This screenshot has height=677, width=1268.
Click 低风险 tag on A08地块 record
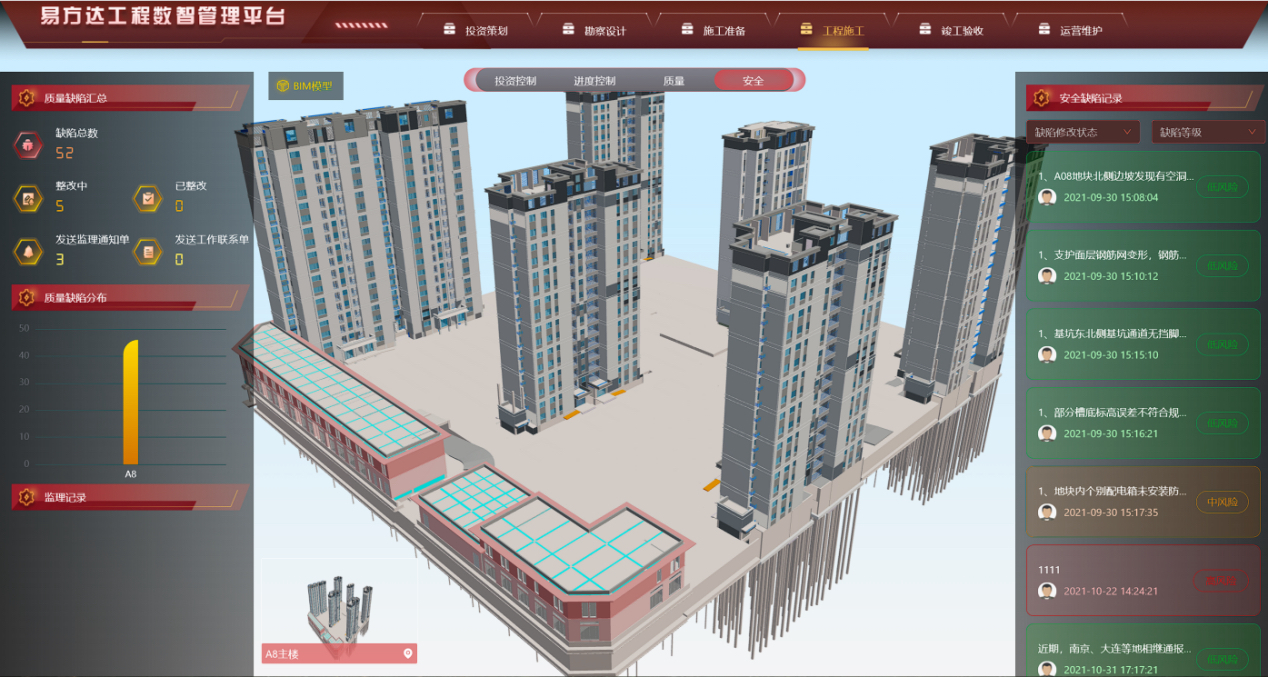coord(1222,187)
